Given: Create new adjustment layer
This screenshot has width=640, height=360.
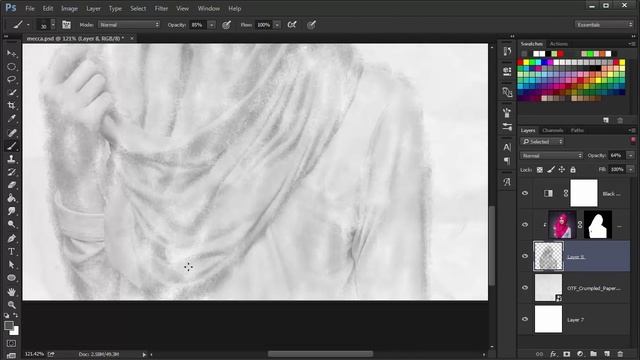Looking at the screenshot, I should point(580,354).
